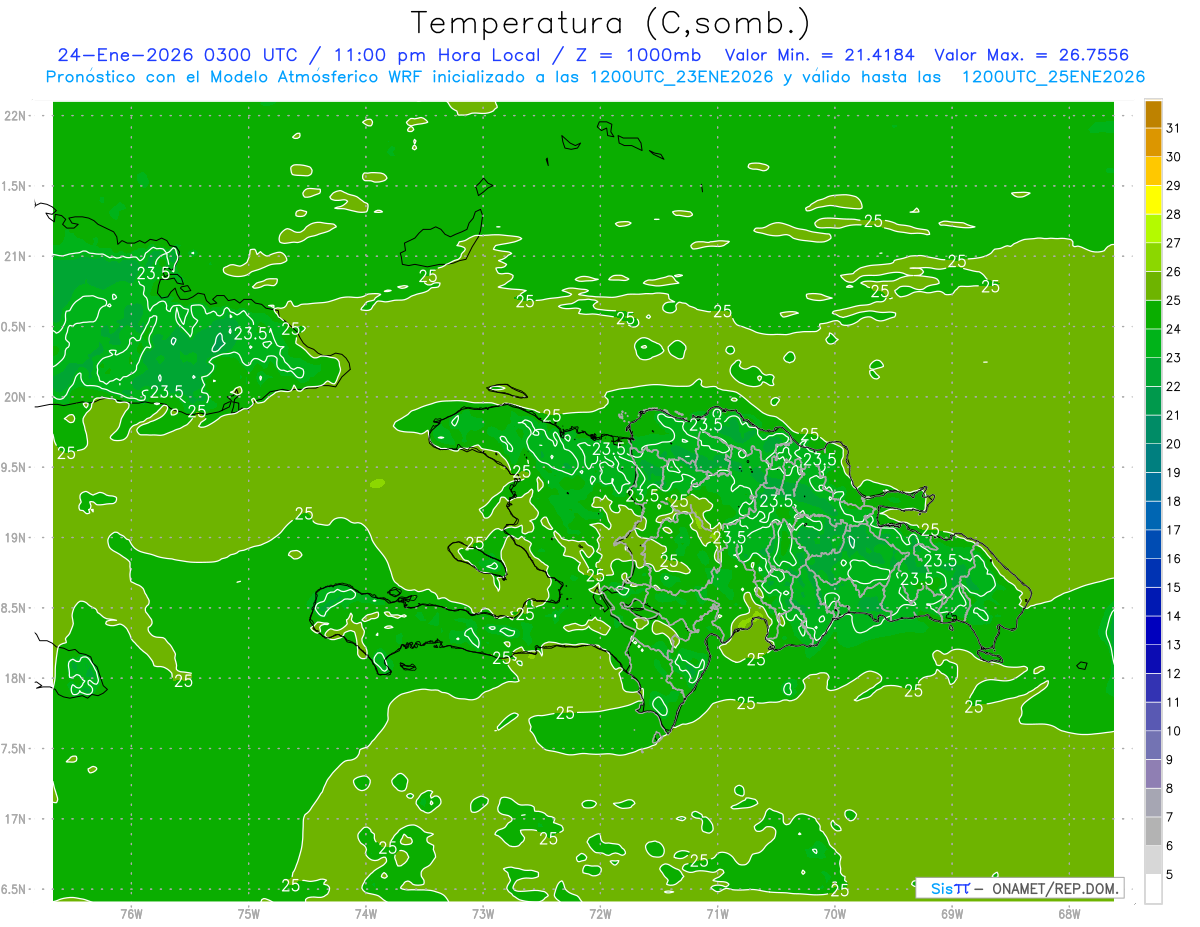
Task: Select 'Valor Min. = 21.4184' text
Action: coord(820,55)
